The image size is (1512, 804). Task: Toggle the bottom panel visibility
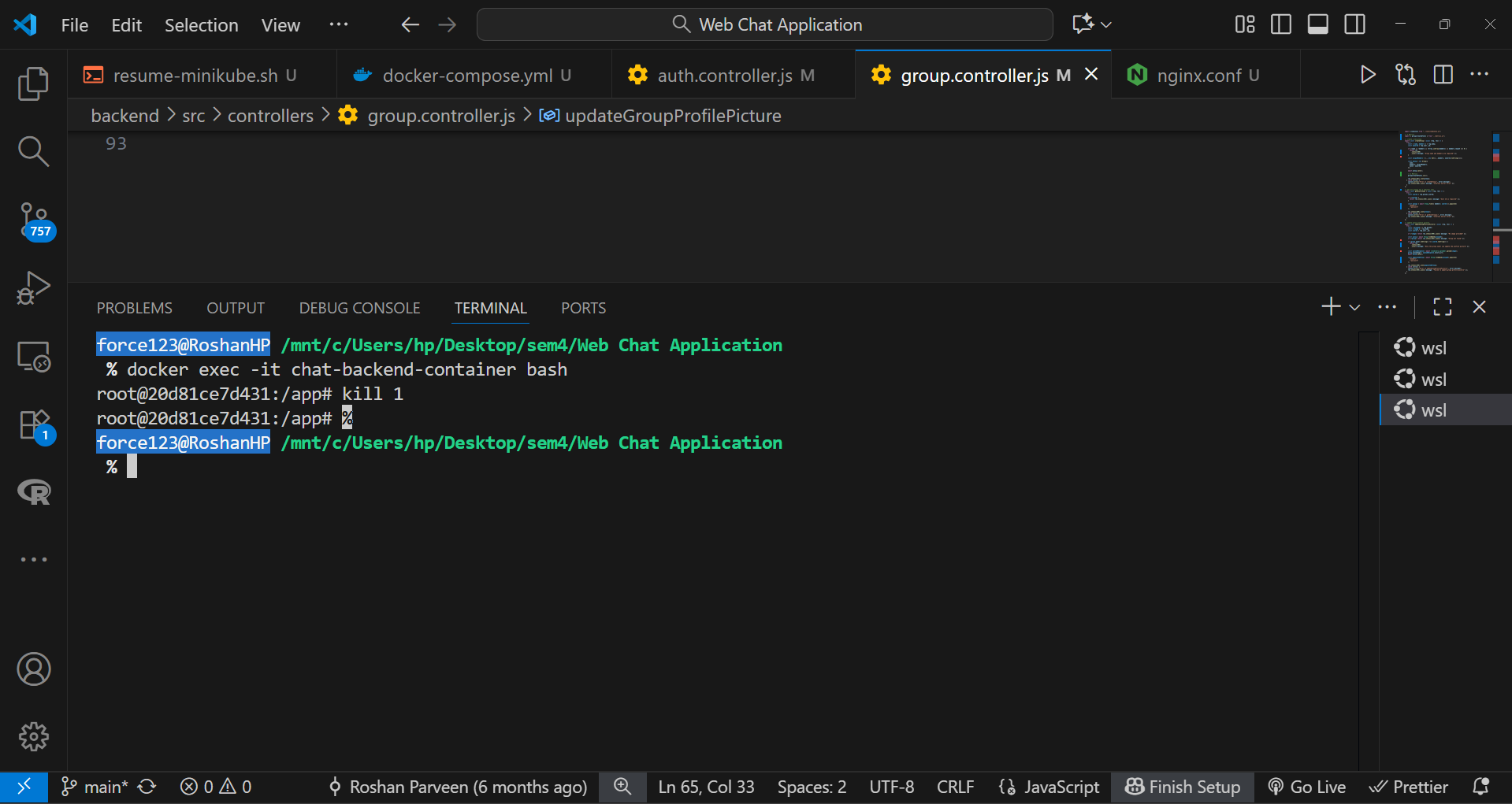coord(1318,24)
